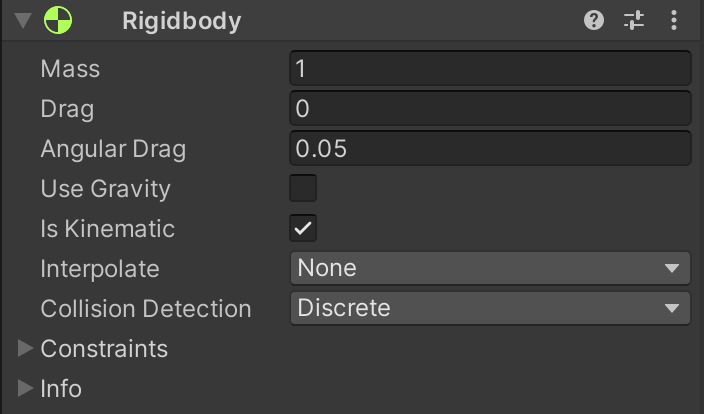Enable the Use Gravity checkbox
Screen dimensions: 704x414
point(303,188)
